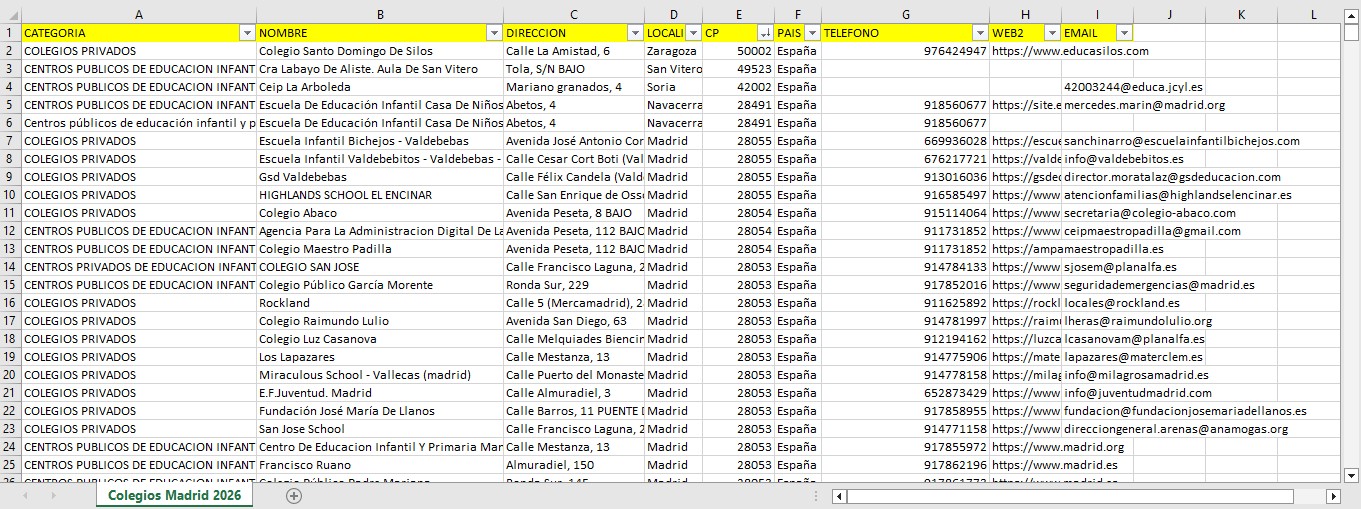Viewport: 1361px width, 509px height.
Task: Select all cells with corner button
Action: click(10, 14)
